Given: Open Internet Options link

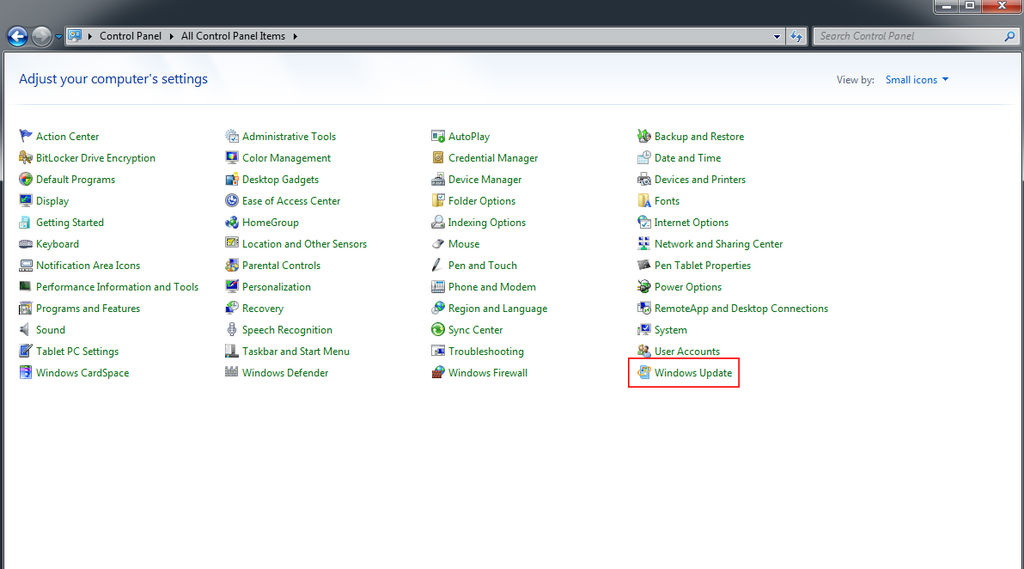Looking at the screenshot, I should coord(692,222).
